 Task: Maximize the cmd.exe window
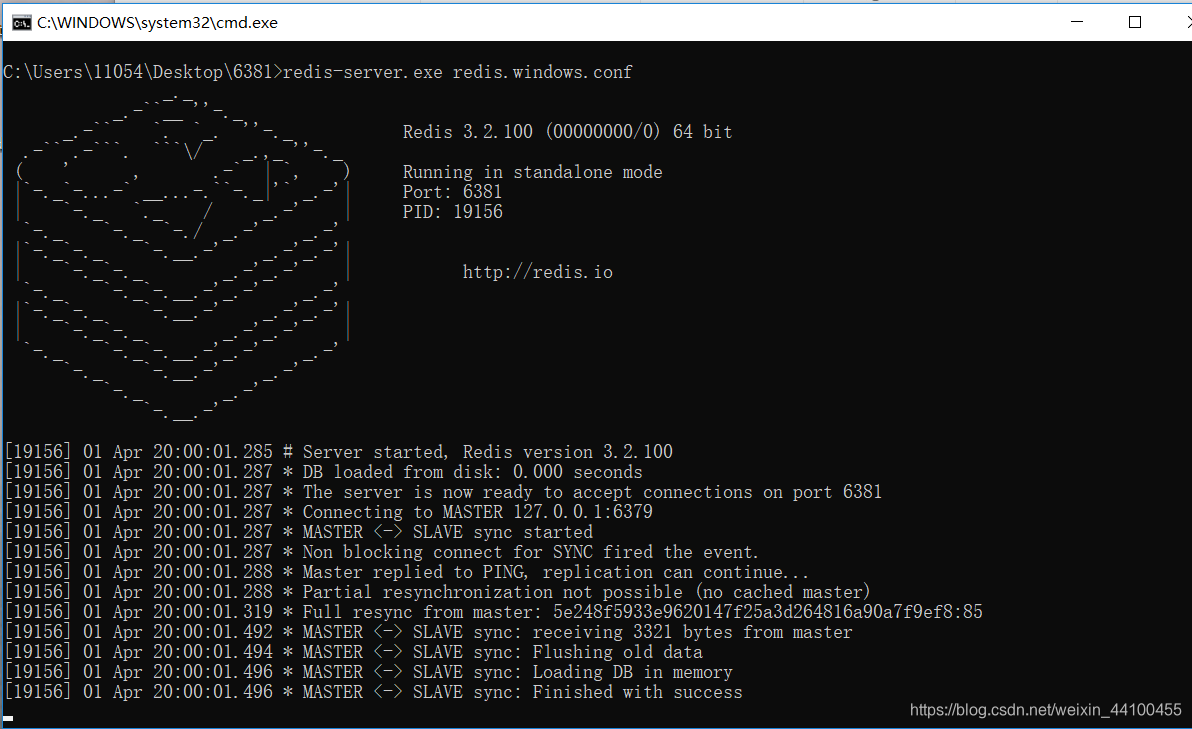coord(1135,22)
